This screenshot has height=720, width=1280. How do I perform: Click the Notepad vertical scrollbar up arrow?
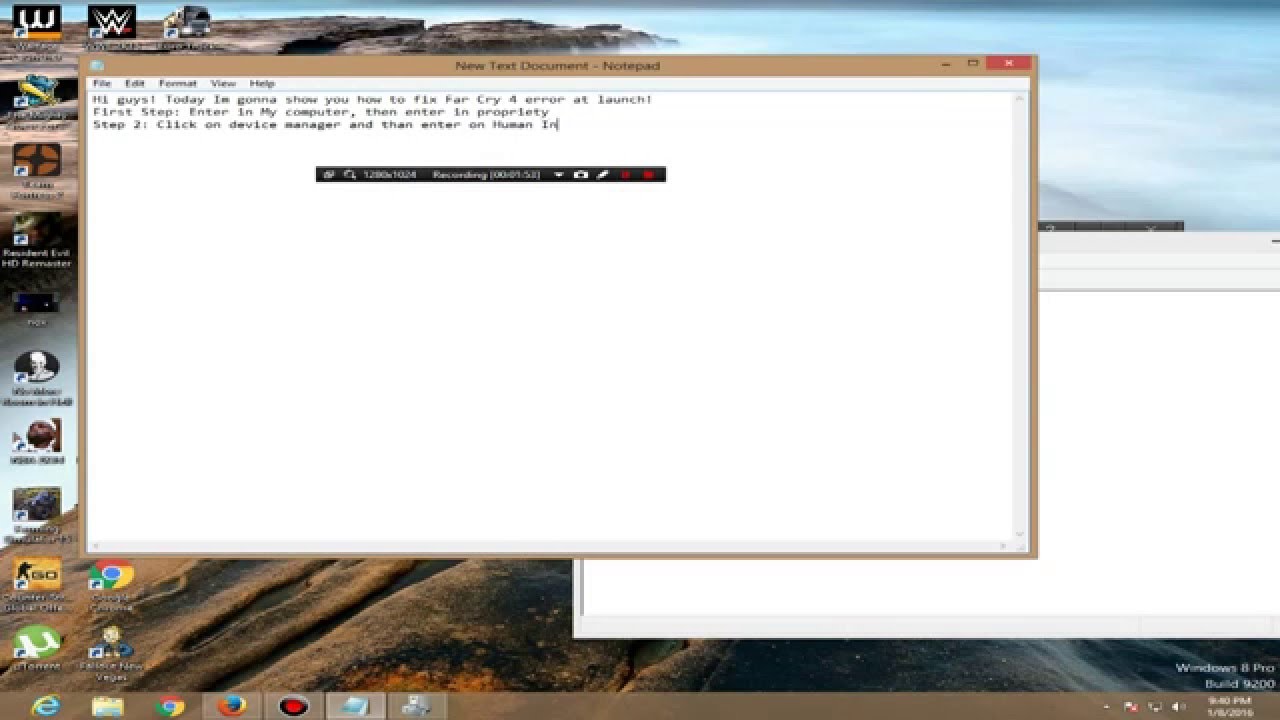[x=1021, y=100]
